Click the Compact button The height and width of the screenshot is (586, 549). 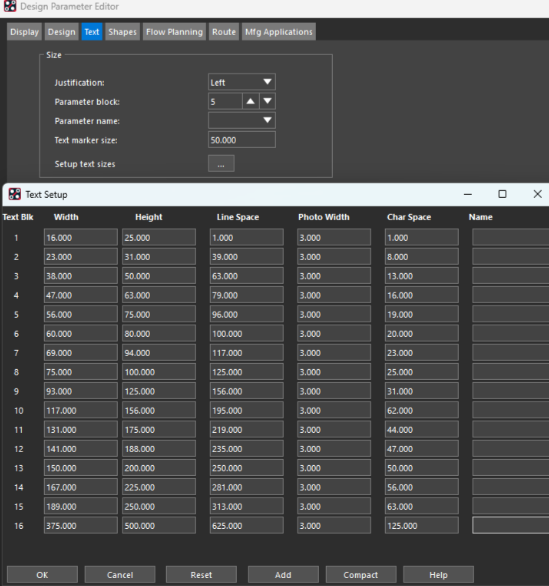pos(361,575)
